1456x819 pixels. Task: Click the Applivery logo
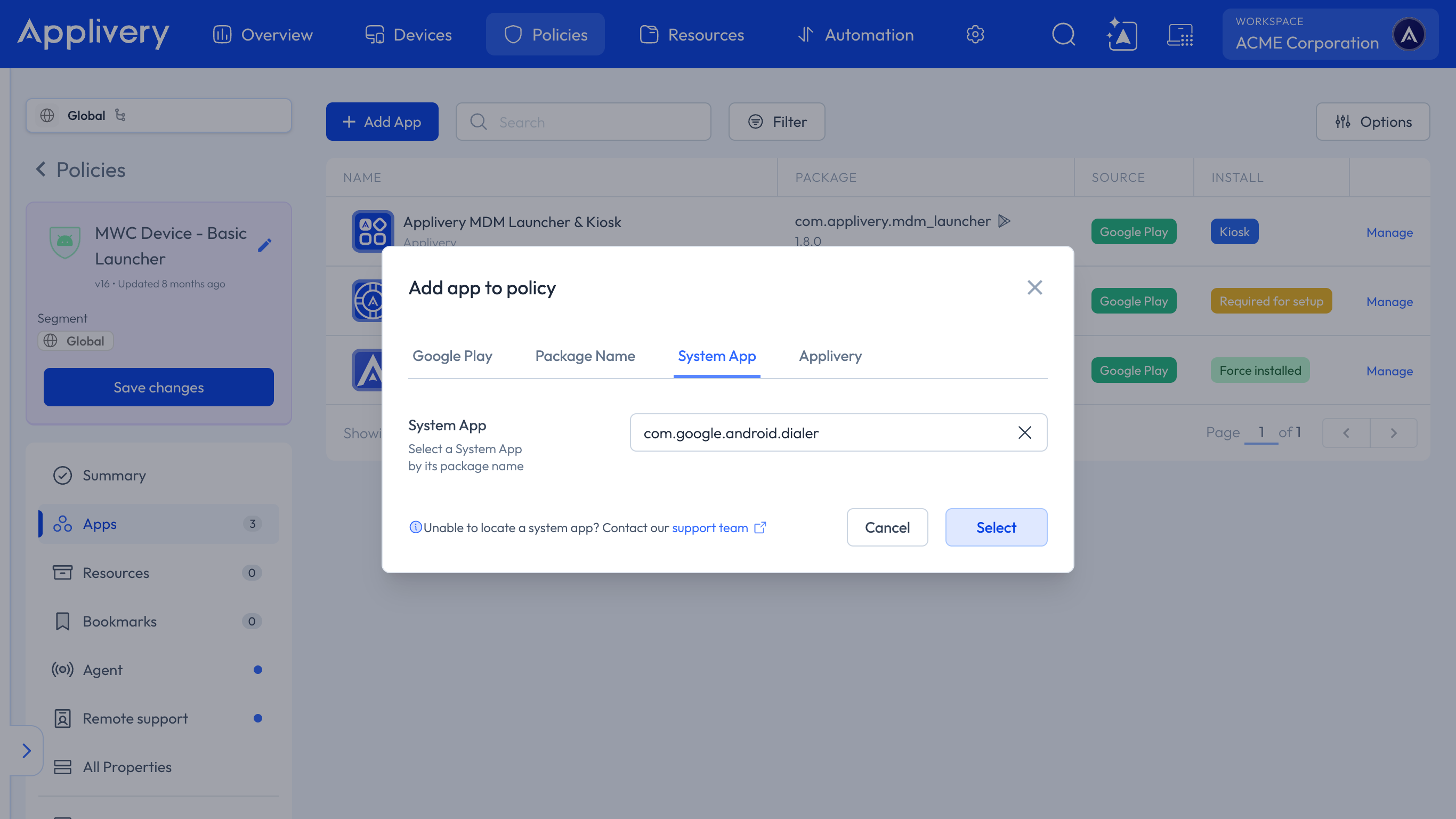click(x=93, y=34)
